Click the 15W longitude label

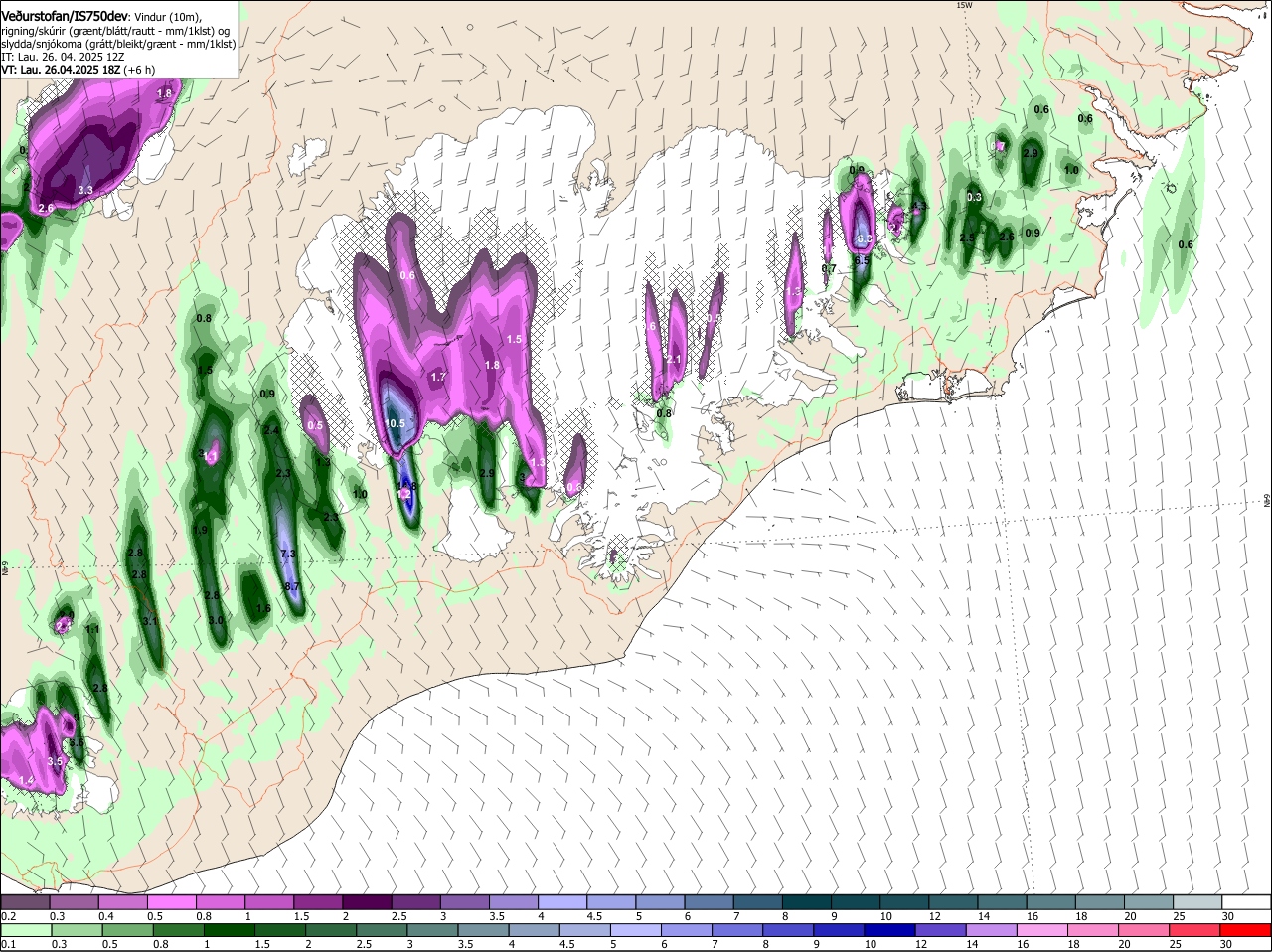tap(963, 5)
